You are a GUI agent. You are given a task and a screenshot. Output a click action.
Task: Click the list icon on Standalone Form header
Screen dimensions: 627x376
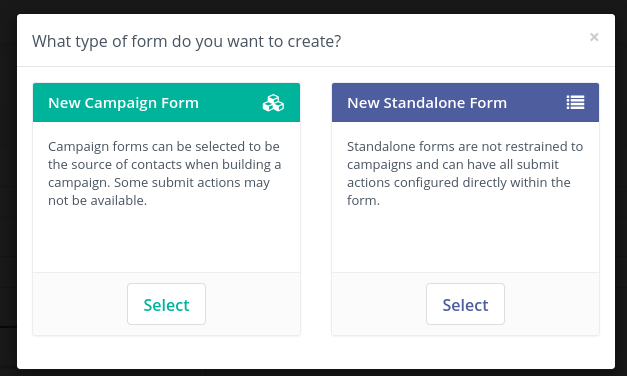[x=575, y=102]
